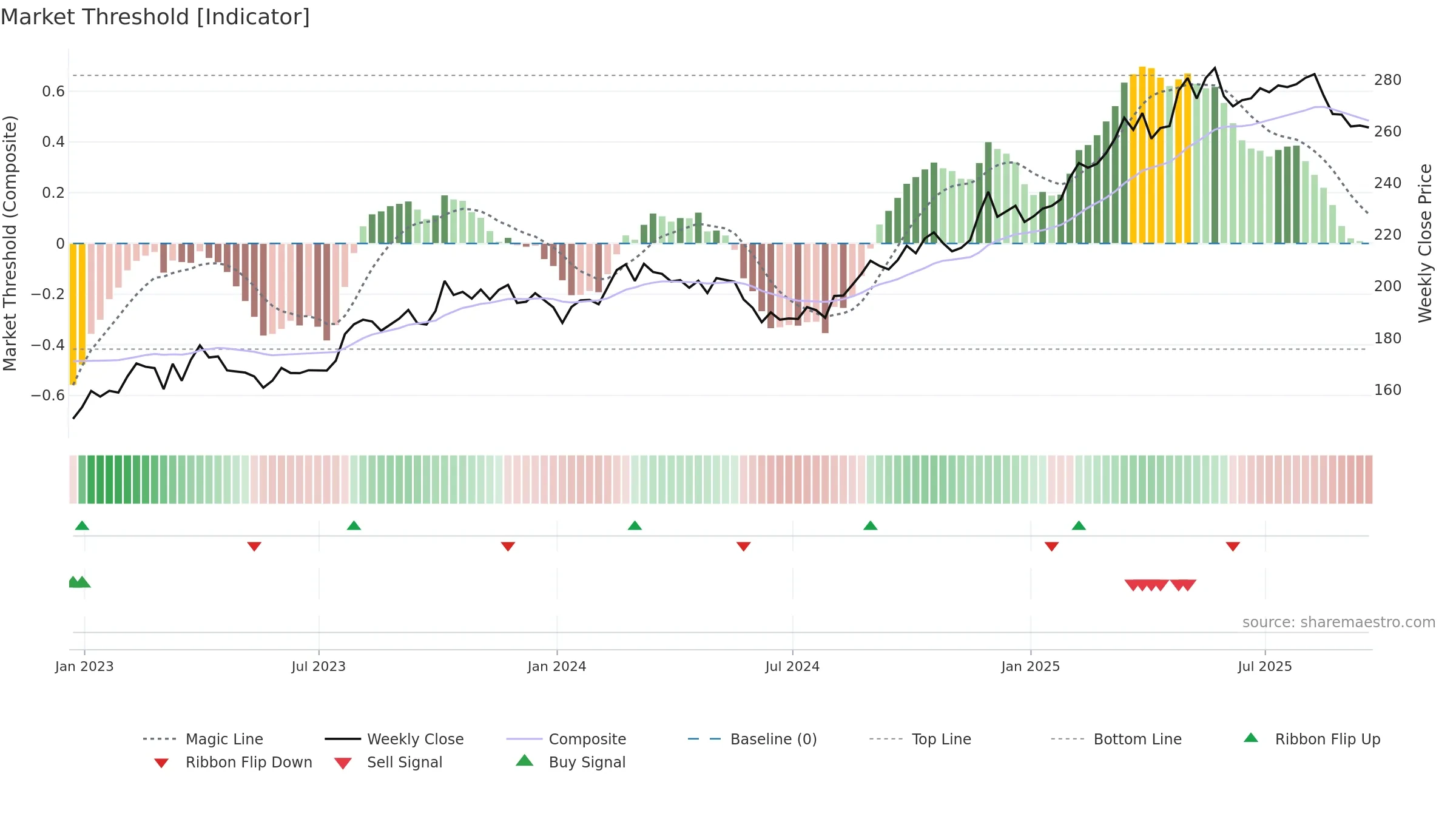Click ribbon flip up marker after Jan 2024

tap(635, 525)
